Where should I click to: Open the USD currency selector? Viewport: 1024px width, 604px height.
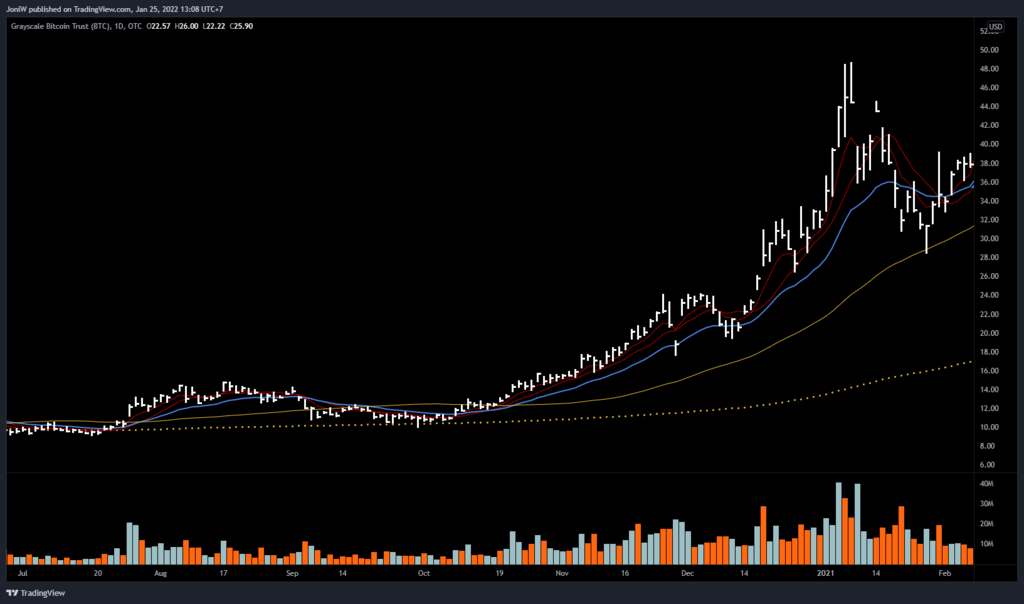(x=995, y=26)
